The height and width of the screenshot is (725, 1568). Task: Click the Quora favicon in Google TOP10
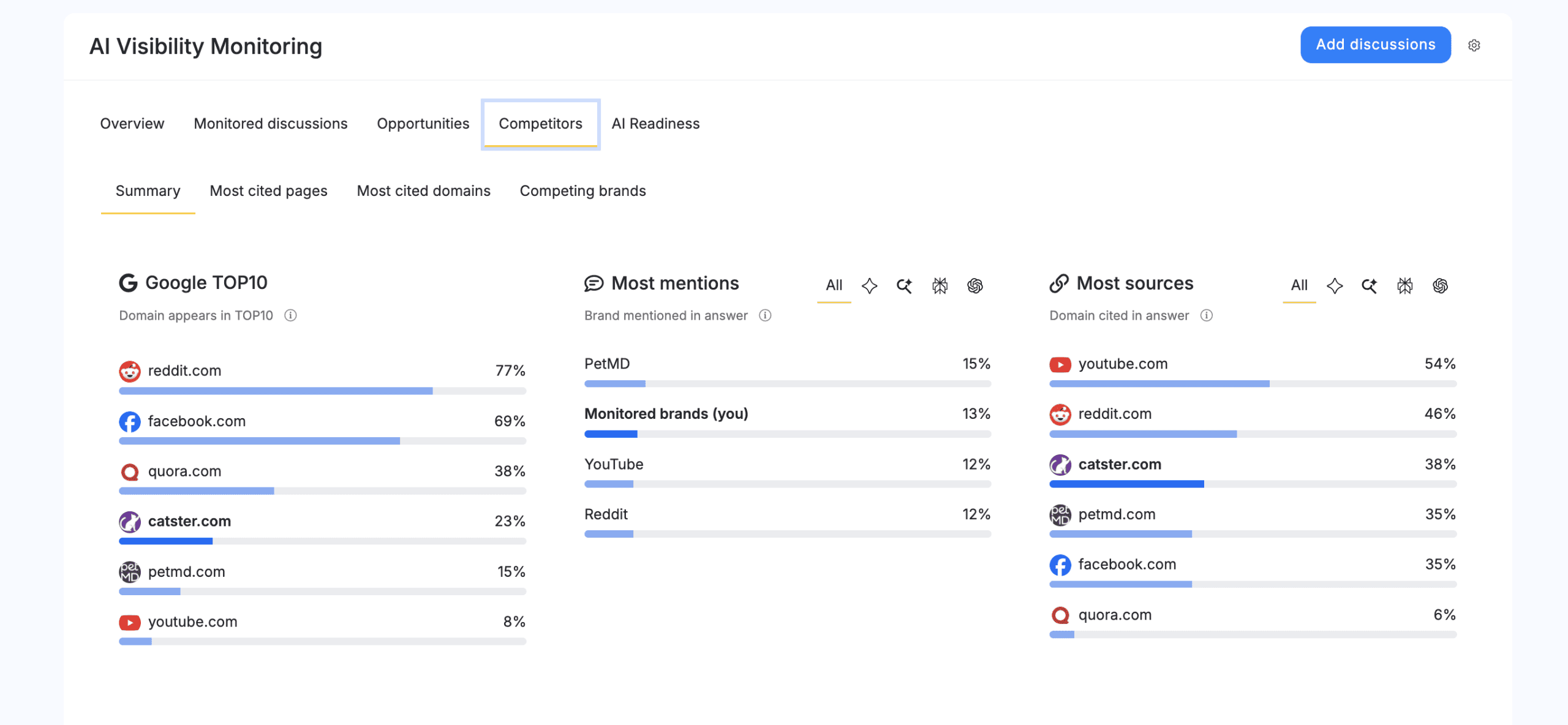(x=130, y=472)
